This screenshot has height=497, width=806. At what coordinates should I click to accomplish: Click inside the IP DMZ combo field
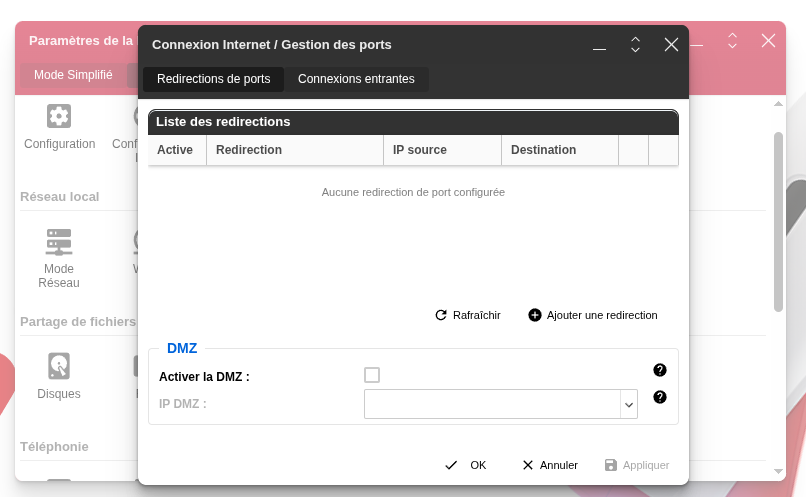pos(492,404)
